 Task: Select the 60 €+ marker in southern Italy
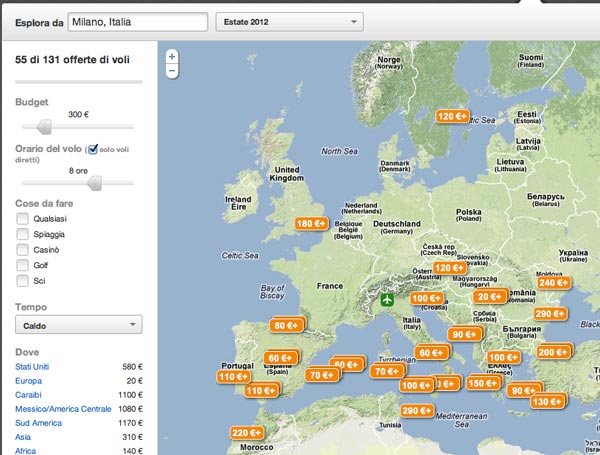tap(431, 353)
